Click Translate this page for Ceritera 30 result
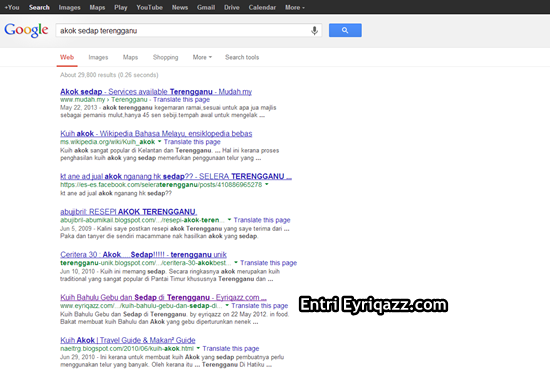The height and width of the screenshot is (378, 550). (269, 263)
